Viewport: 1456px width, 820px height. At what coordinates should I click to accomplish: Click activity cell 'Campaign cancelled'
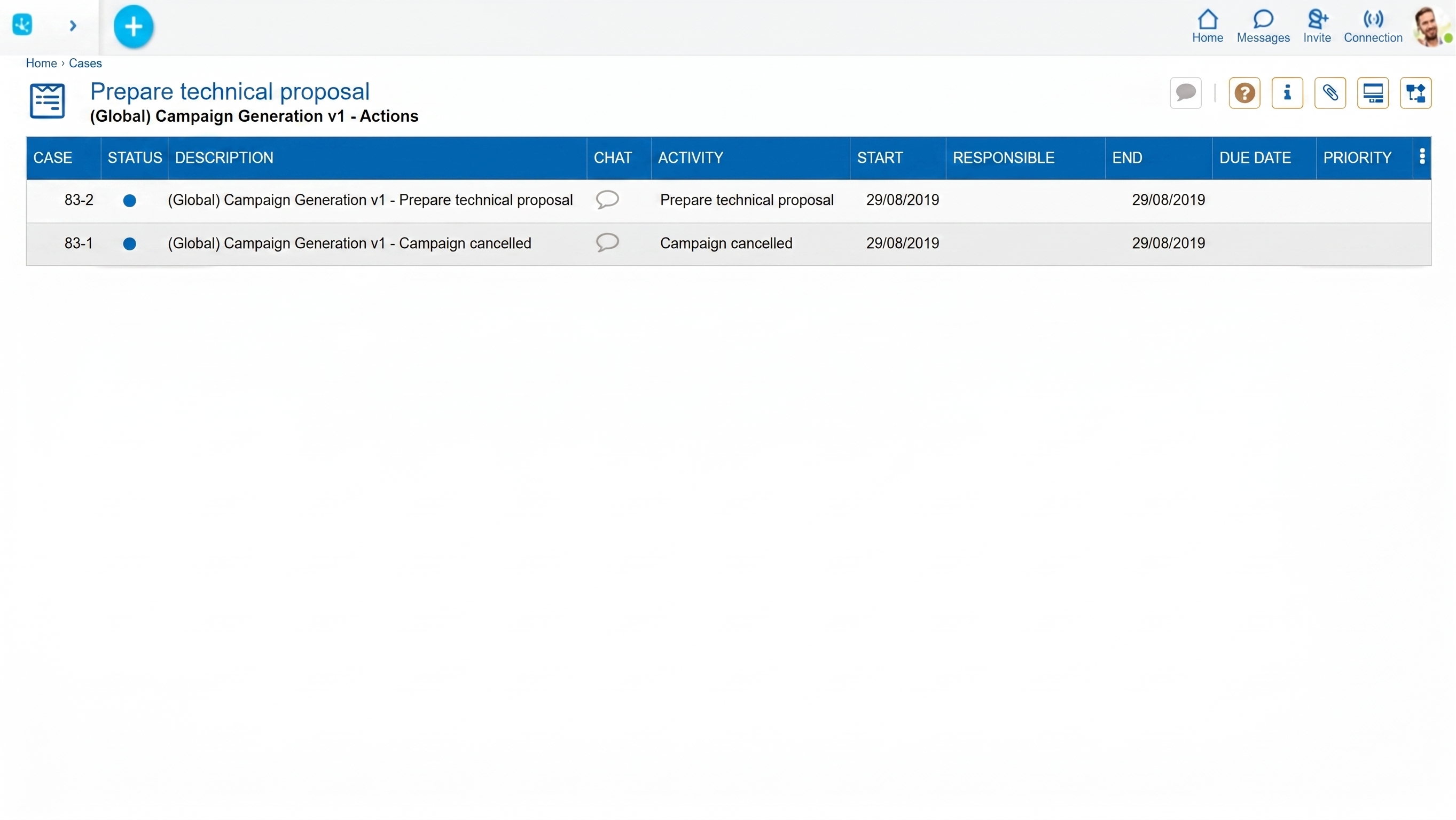(x=726, y=243)
